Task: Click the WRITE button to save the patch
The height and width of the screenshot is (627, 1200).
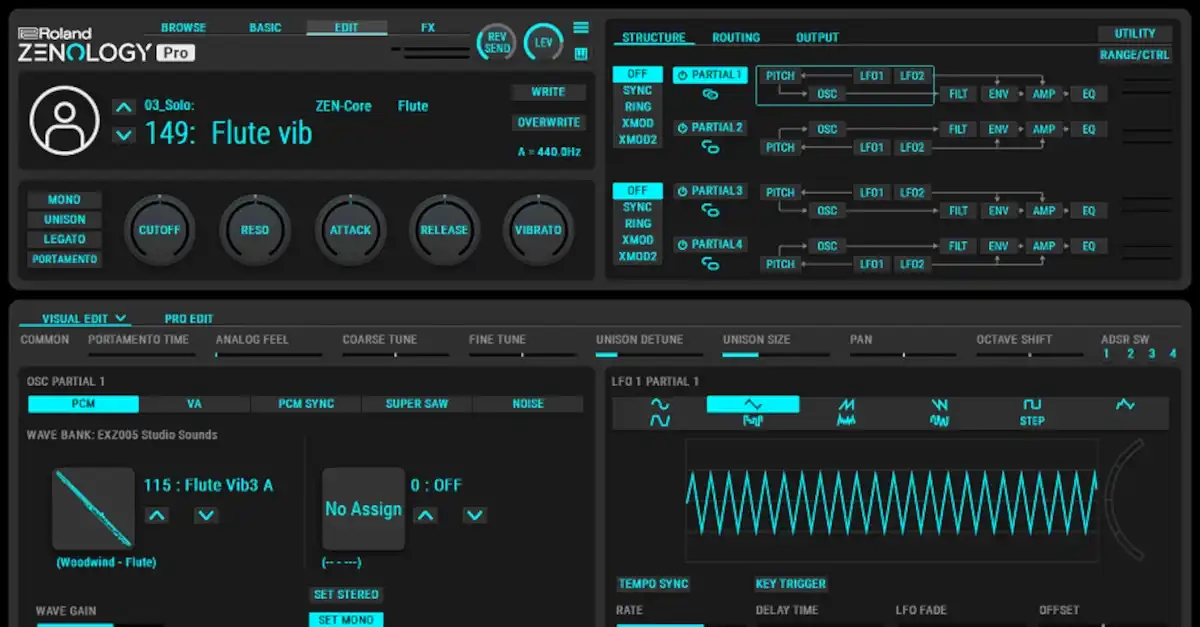Action: coord(548,92)
